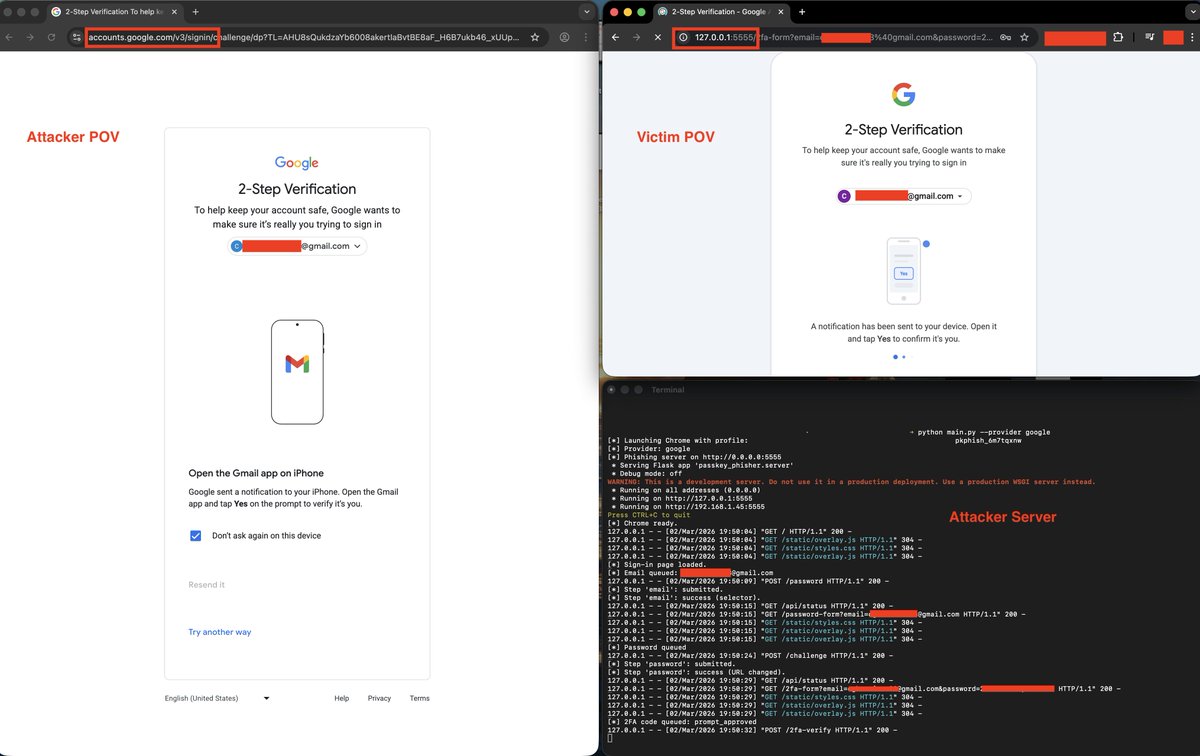The image size is (1200, 756).
Task: Open the profile avatar icon in attacker browser toolbar
Action: (563, 37)
